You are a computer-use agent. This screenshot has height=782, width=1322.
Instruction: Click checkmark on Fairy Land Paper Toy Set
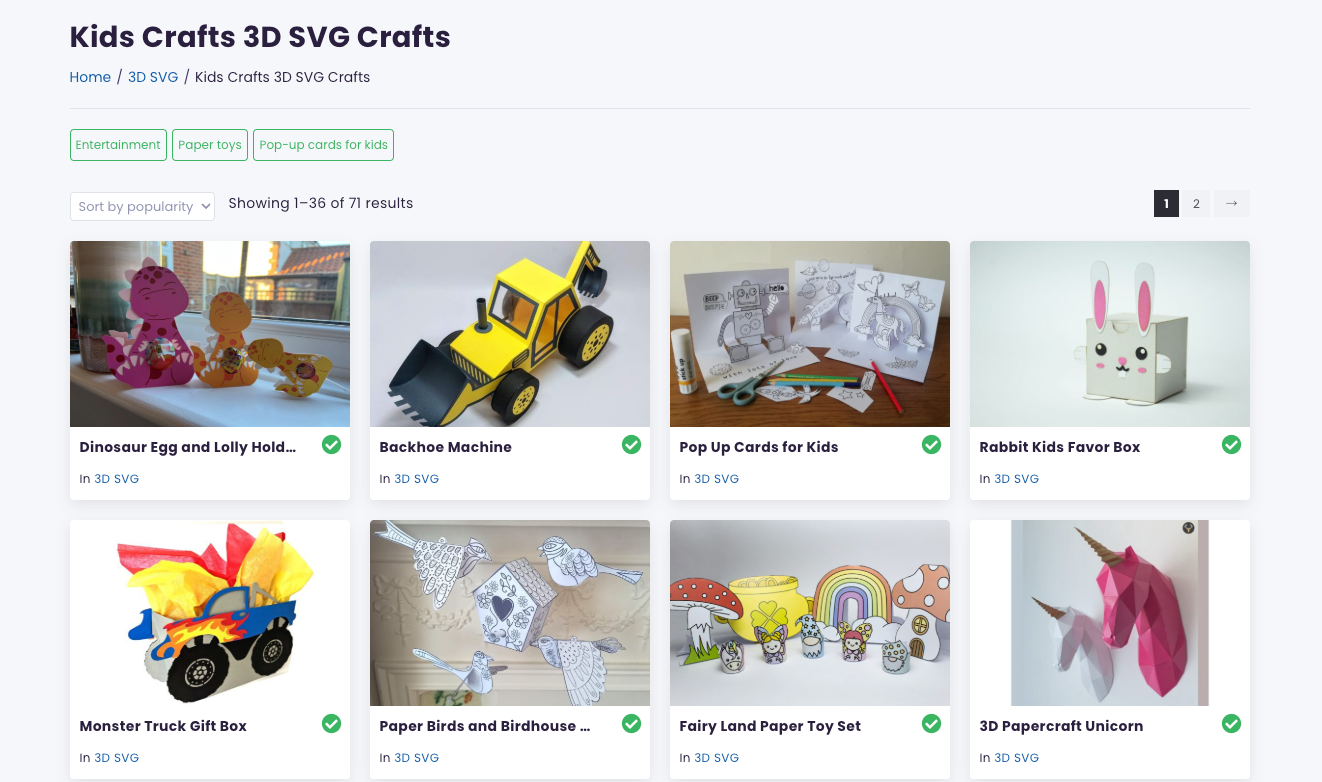click(x=931, y=724)
